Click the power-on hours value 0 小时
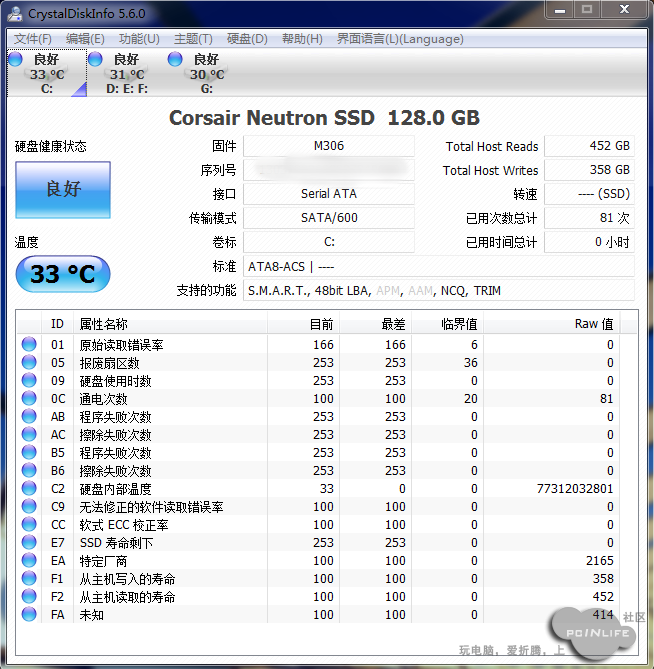This screenshot has height=669, width=654. [x=589, y=242]
